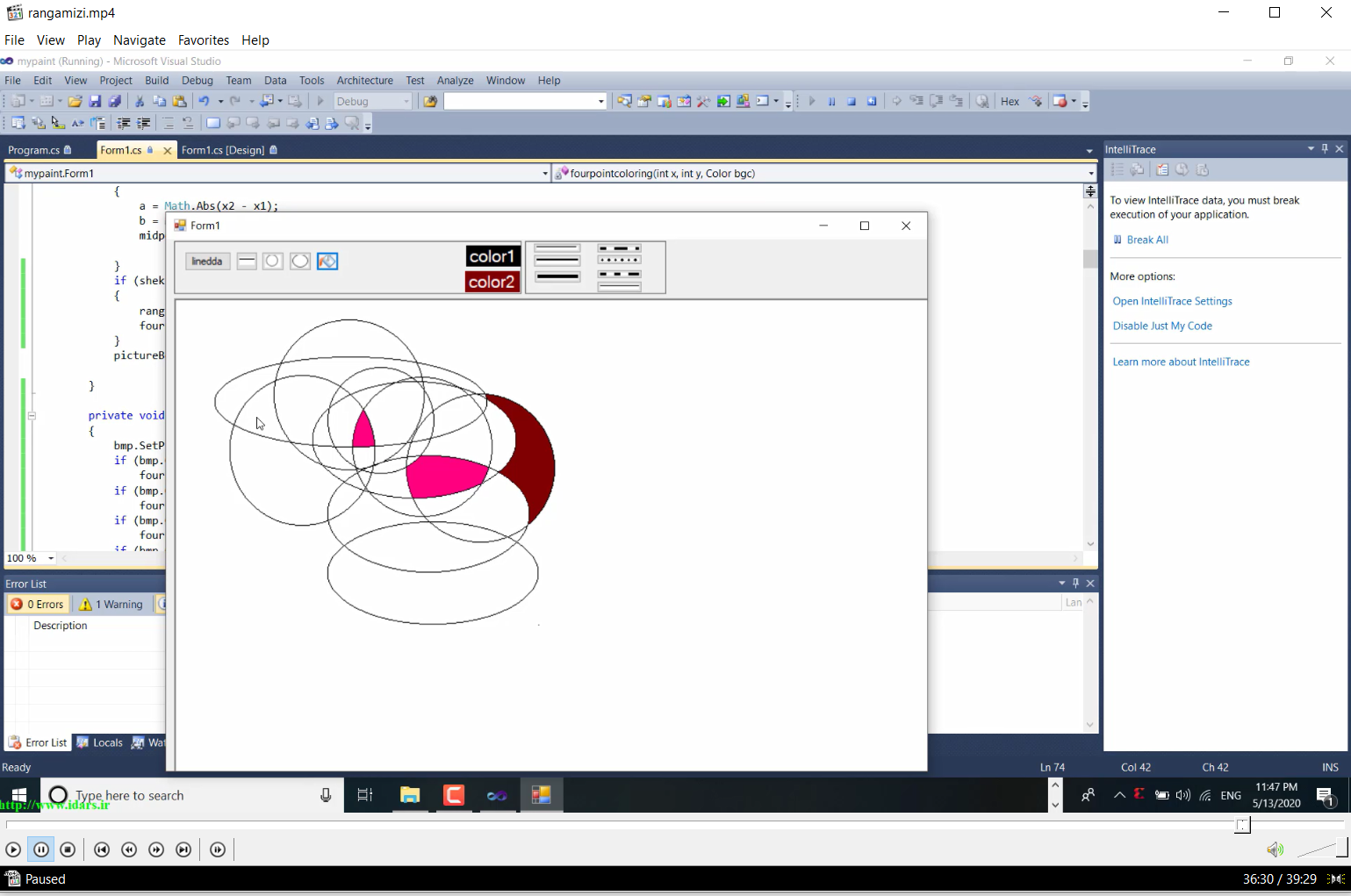Click the volume speaker icon in the player

(1275, 849)
